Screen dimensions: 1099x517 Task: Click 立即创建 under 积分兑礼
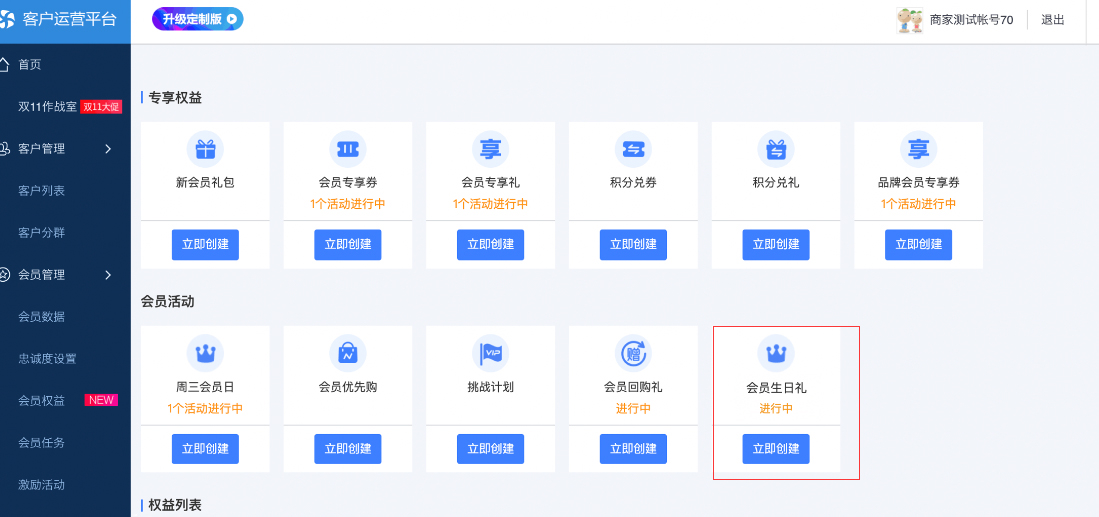[x=776, y=244]
